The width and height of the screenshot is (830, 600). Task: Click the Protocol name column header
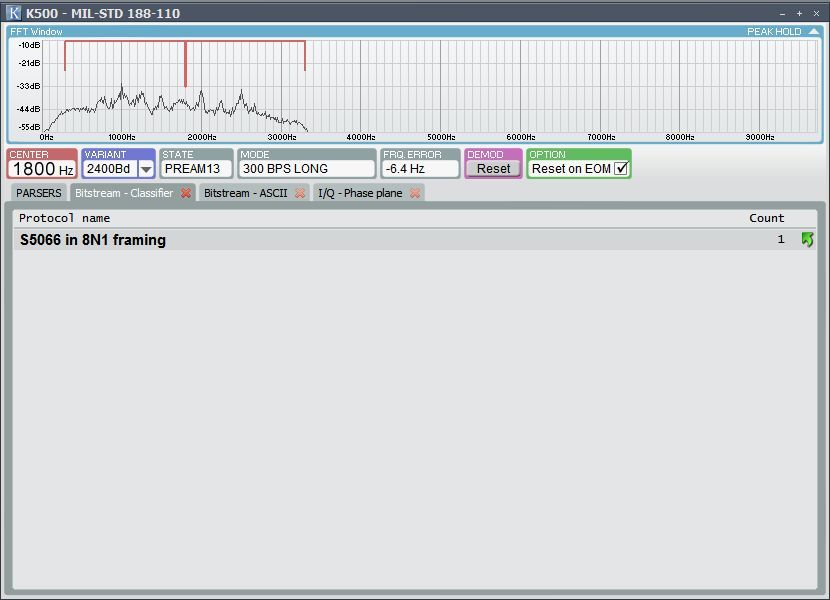point(65,218)
